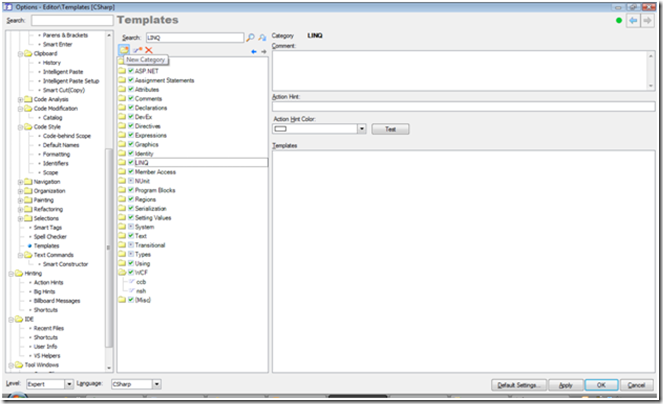Select Smart Tags in the options tree
Screen dimensions: 663x404
[x=48, y=228]
